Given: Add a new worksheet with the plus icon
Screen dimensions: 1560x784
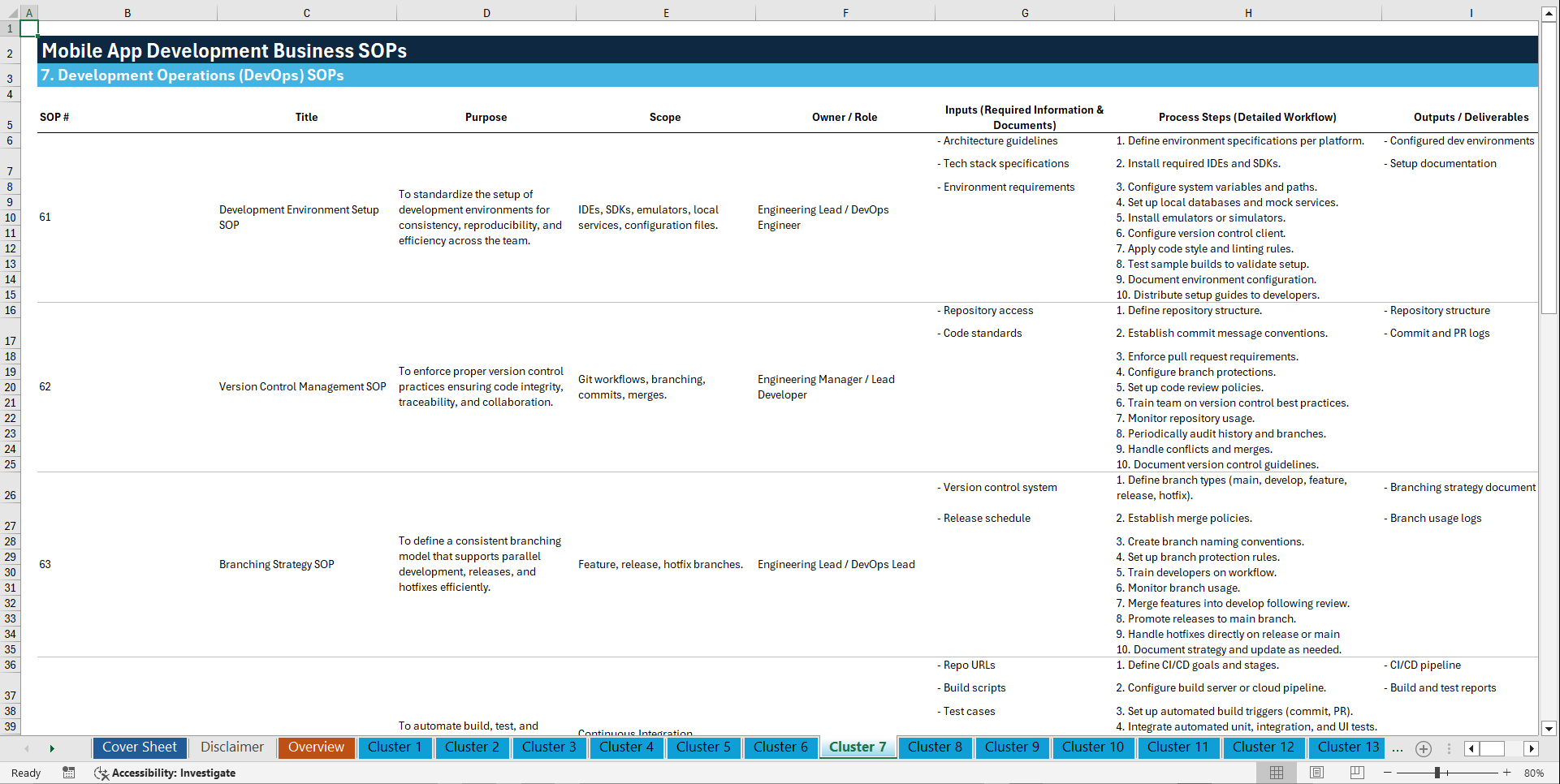Looking at the screenshot, I should pos(1423,748).
